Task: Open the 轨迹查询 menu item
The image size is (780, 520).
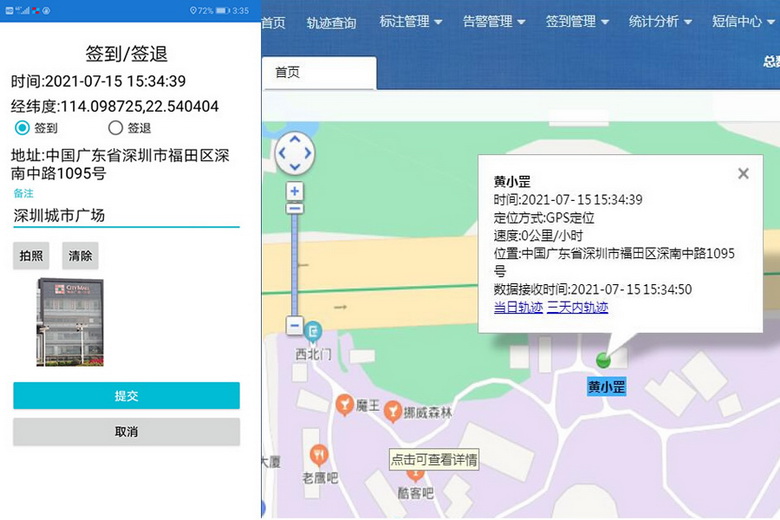Action: tap(331, 22)
